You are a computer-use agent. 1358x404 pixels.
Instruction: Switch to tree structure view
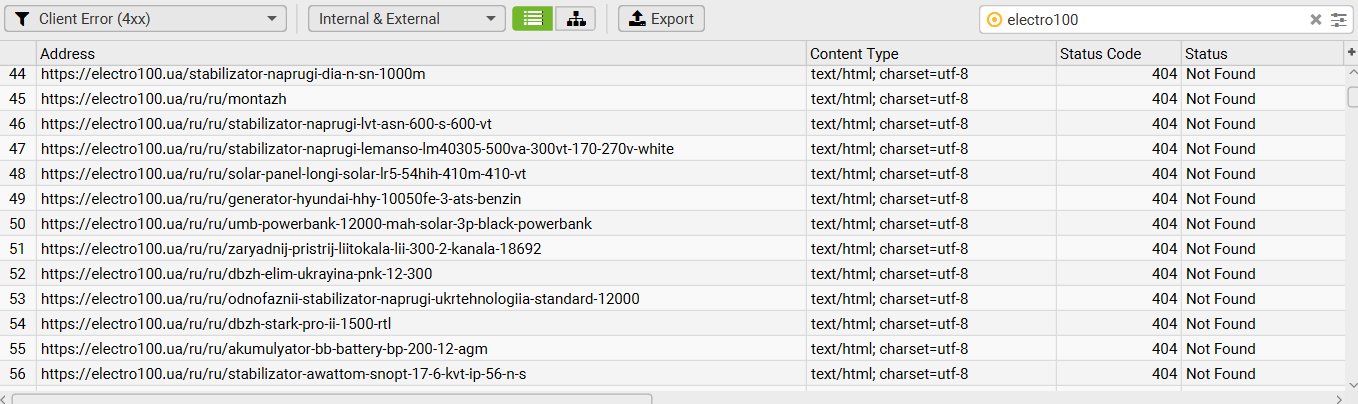[x=575, y=19]
